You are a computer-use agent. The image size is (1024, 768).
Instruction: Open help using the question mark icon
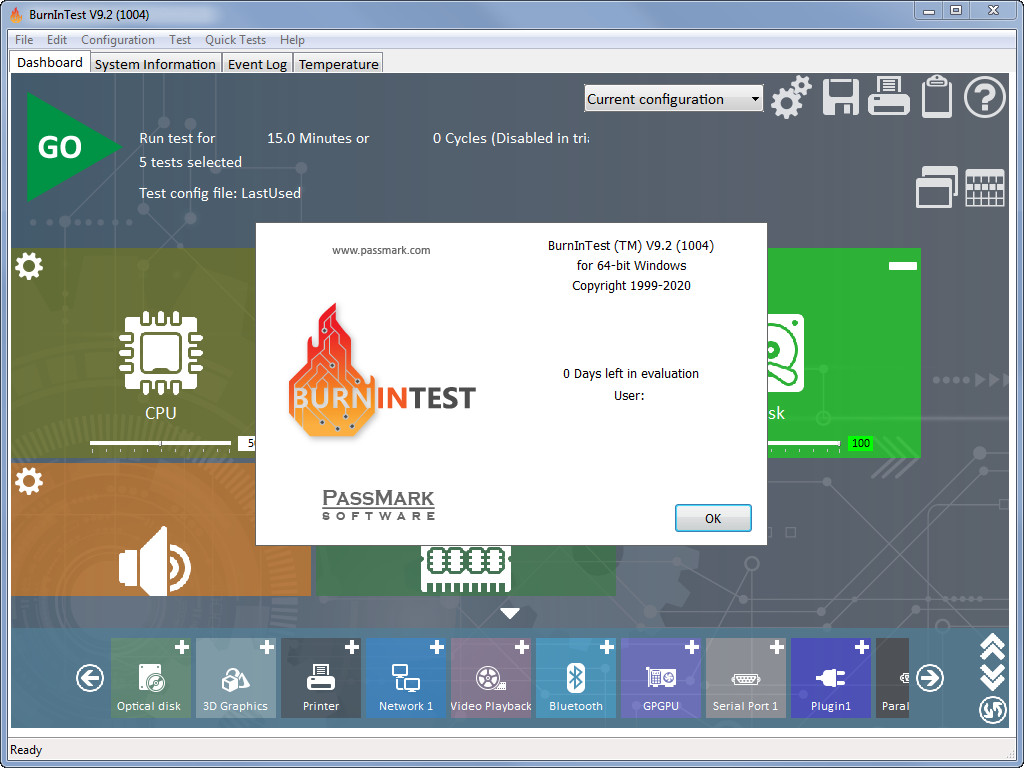[984, 97]
